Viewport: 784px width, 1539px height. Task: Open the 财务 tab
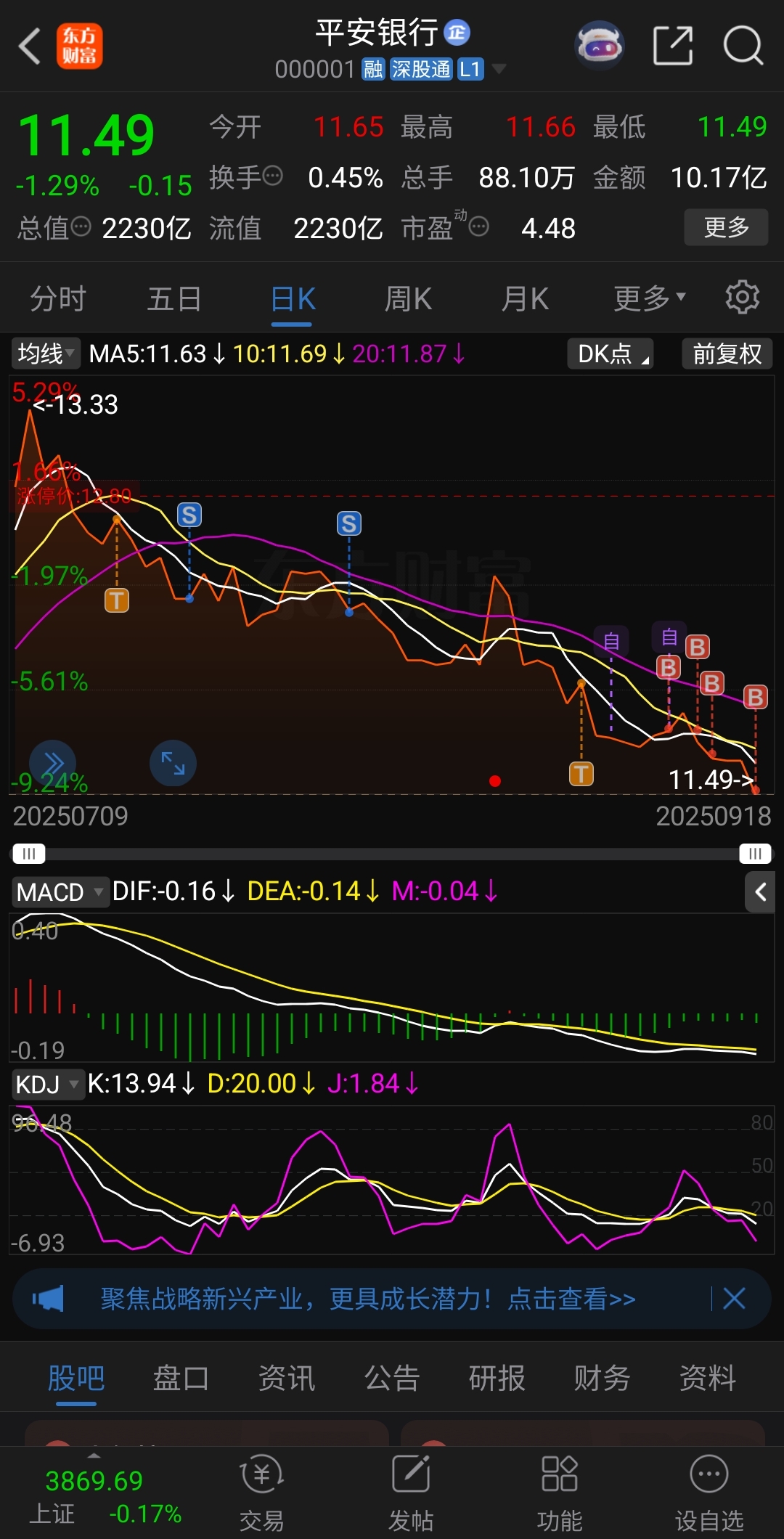[602, 1377]
